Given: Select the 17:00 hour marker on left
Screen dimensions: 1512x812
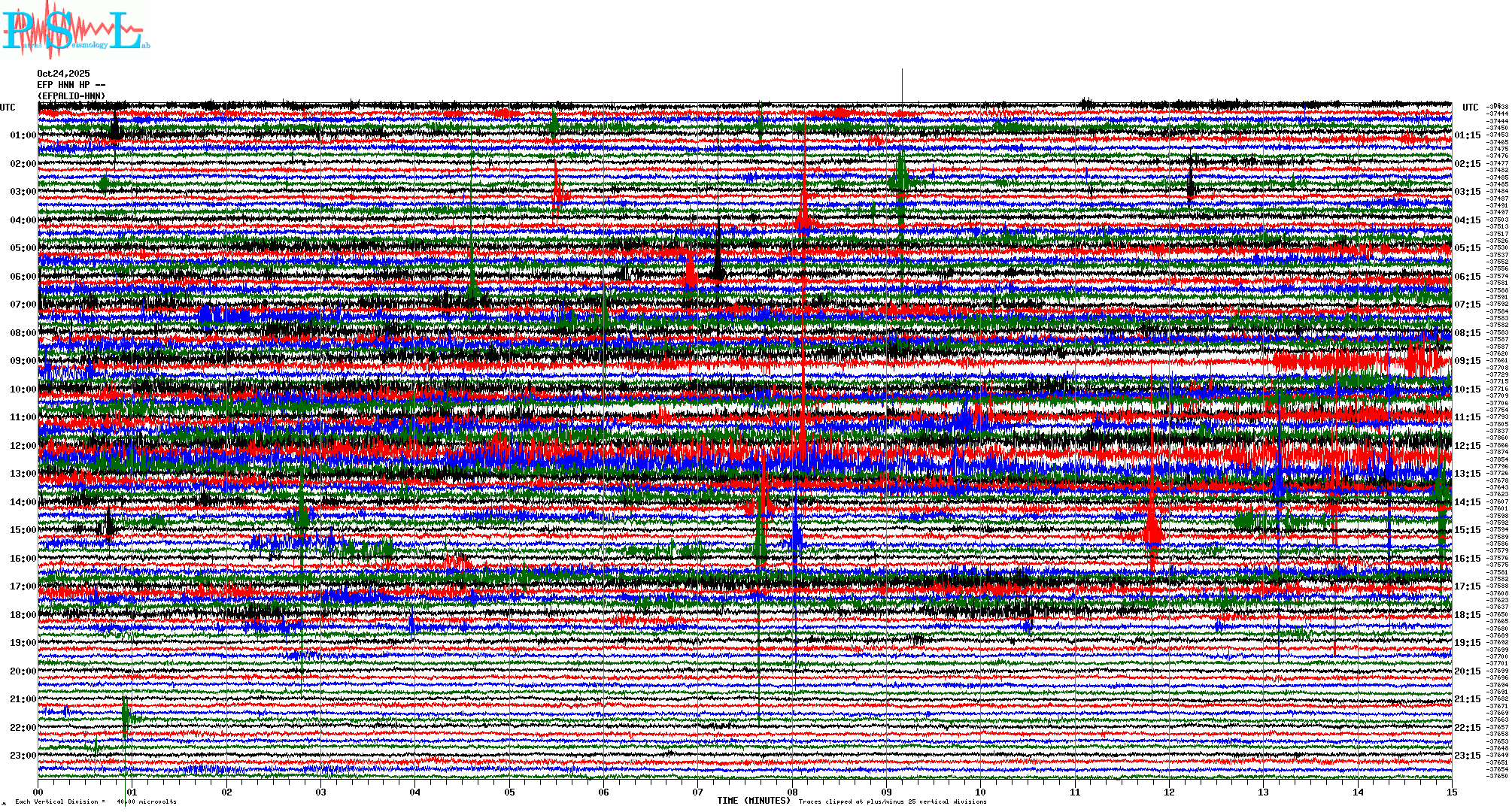Looking at the screenshot, I should (x=23, y=586).
